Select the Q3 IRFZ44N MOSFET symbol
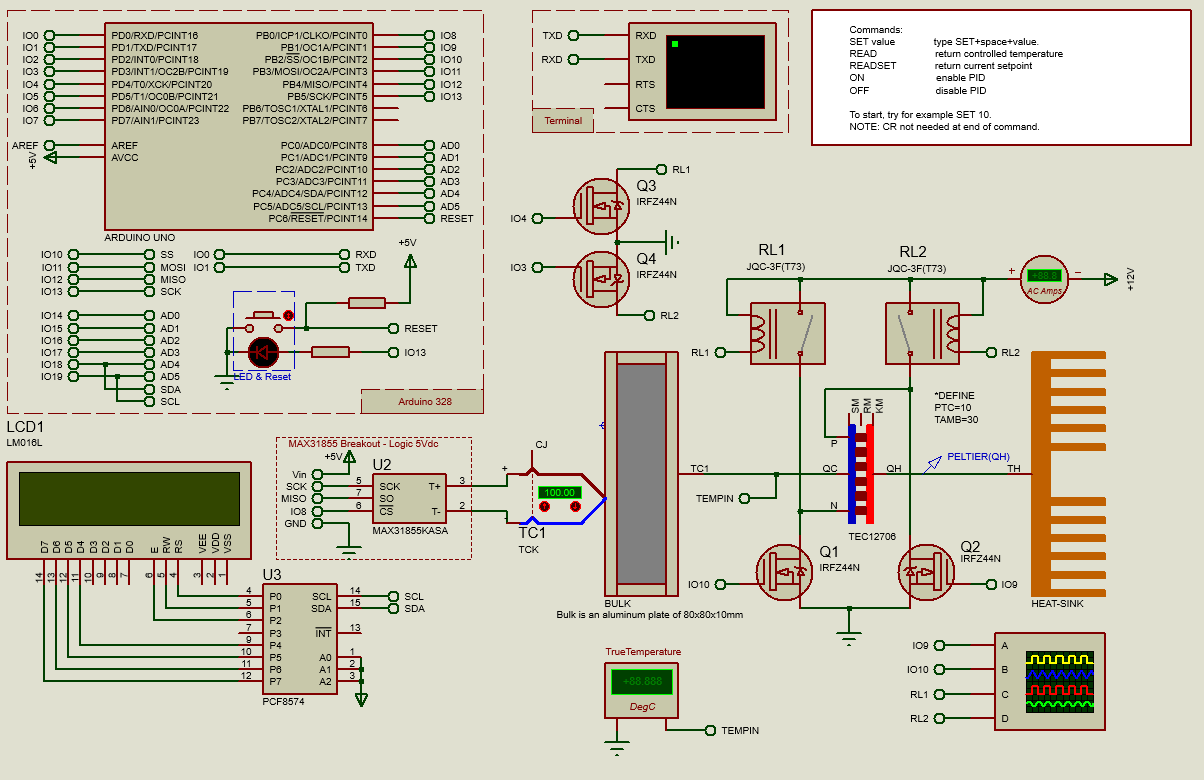This screenshot has width=1204, height=780. point(603,206)
